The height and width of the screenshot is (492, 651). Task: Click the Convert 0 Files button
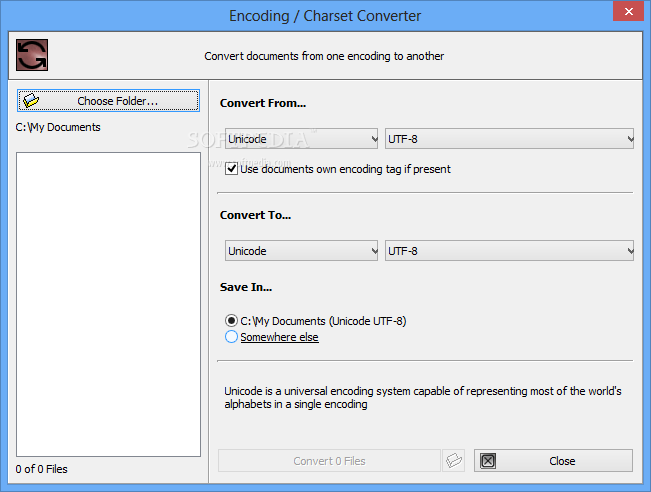pyautogui.click(x=329, y=460)
